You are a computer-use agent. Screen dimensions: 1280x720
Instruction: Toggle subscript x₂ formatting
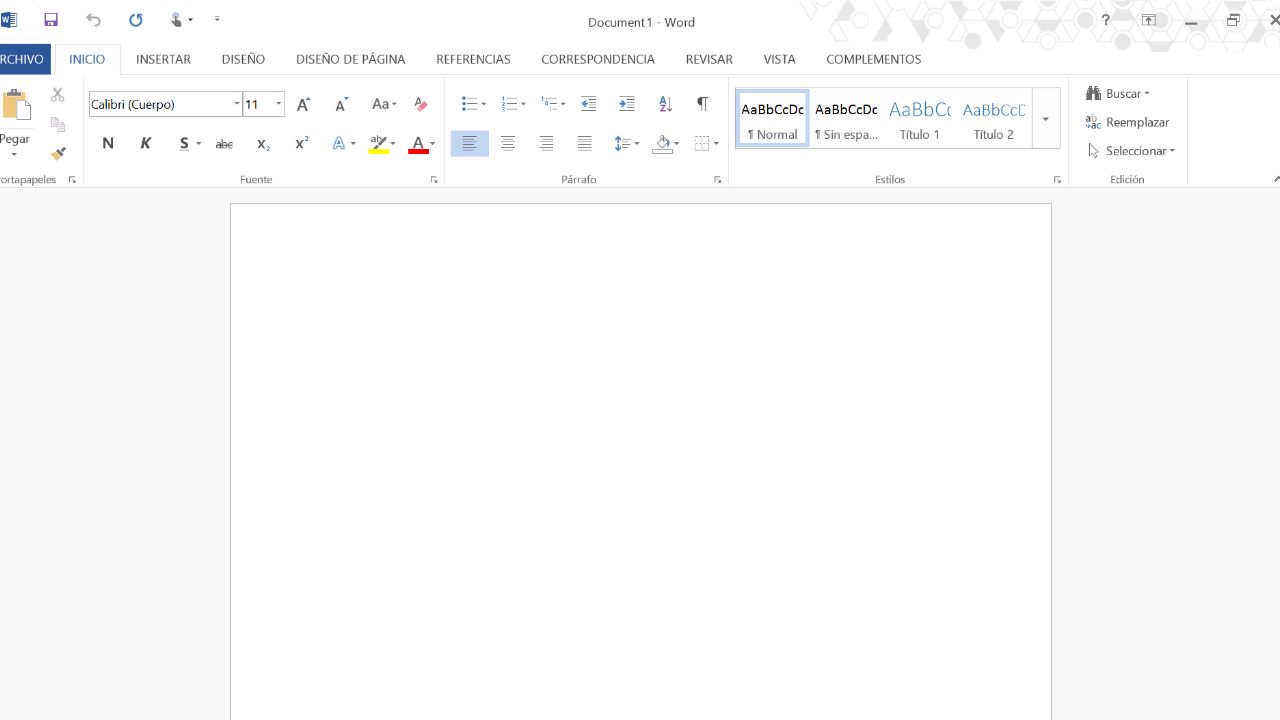[x=263, y=143]
